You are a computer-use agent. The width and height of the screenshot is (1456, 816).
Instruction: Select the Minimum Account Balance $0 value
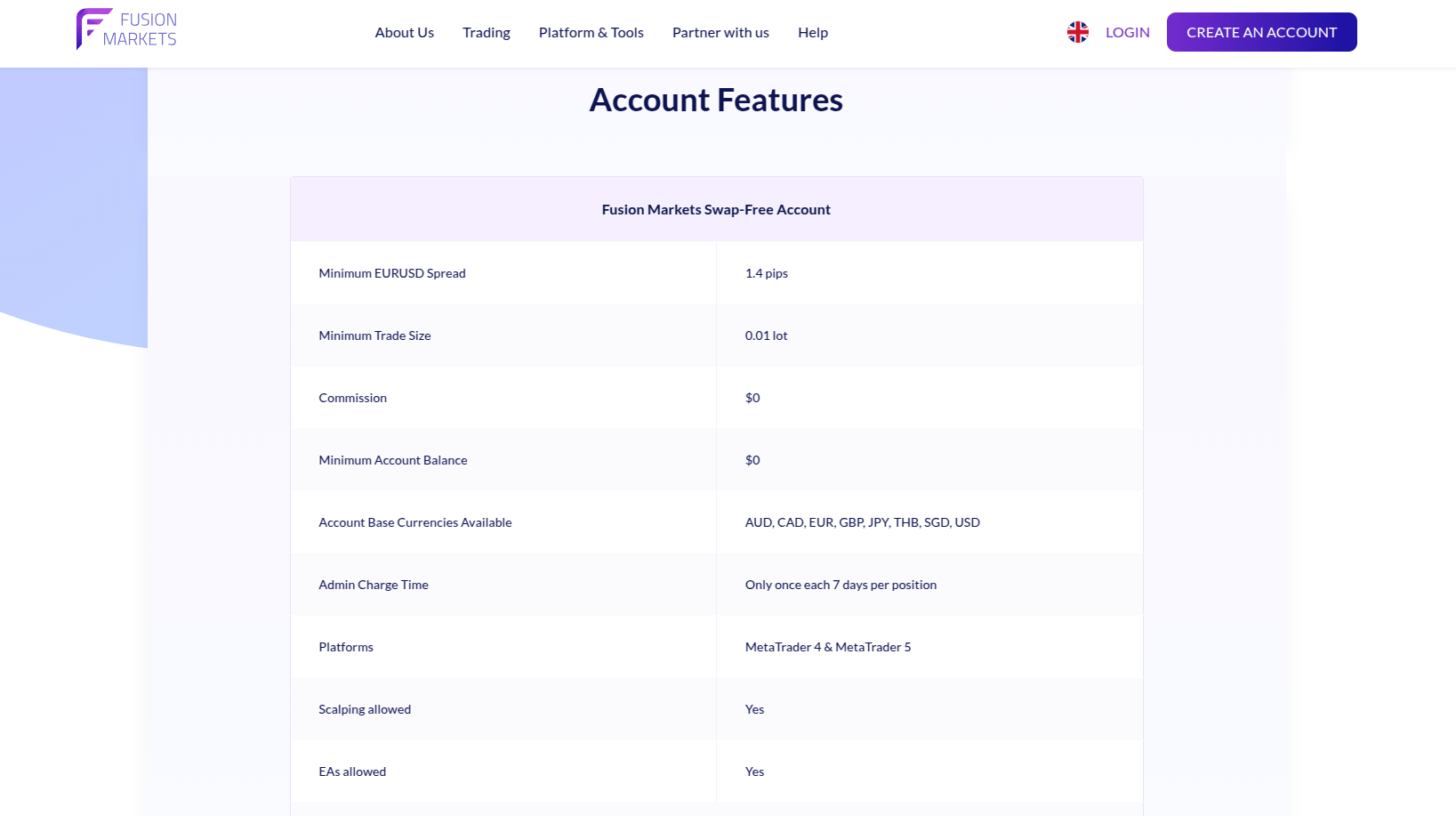[x=752, y=460]
